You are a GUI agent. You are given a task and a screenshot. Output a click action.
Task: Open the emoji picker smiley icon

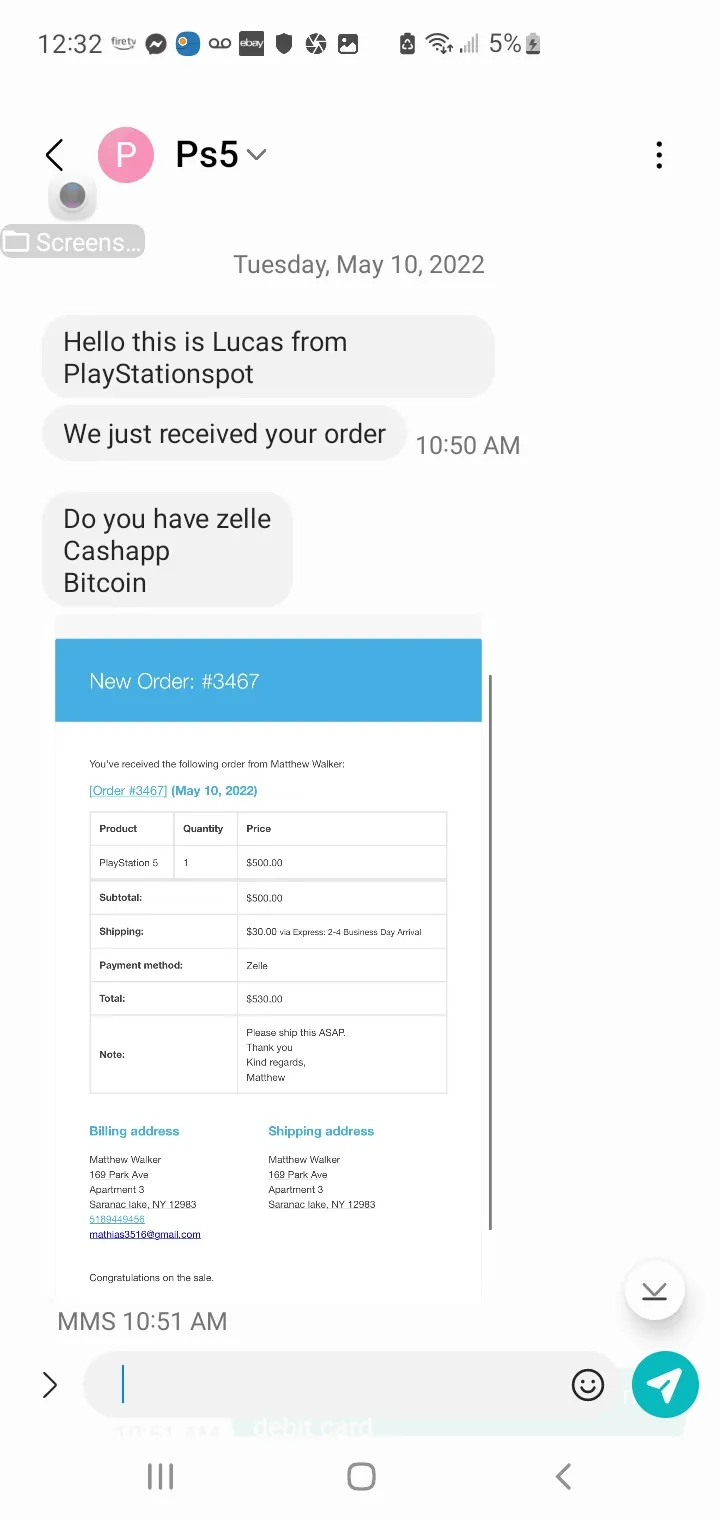(588, 1385)
